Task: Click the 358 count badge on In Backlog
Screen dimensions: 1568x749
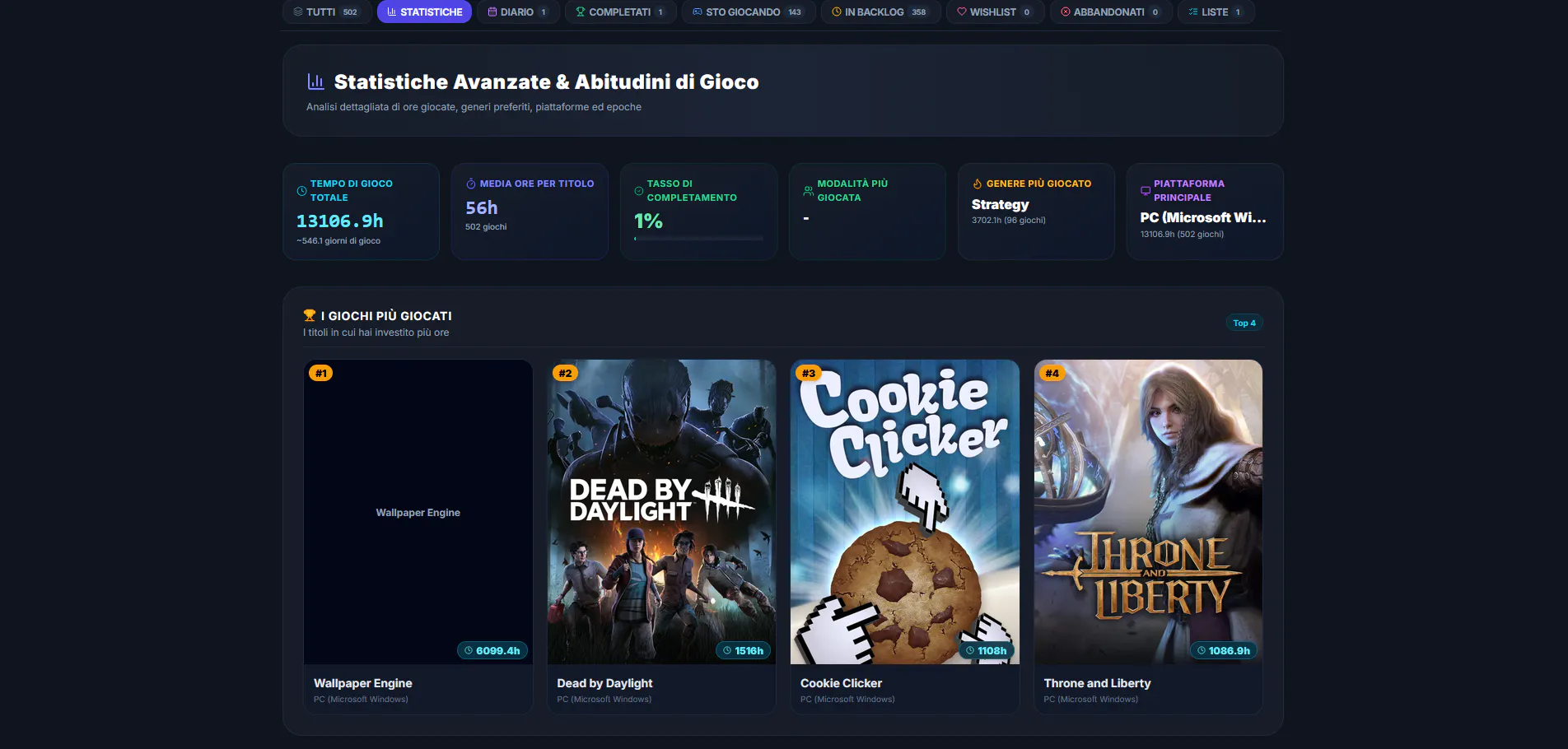Action: click(919, 12)
